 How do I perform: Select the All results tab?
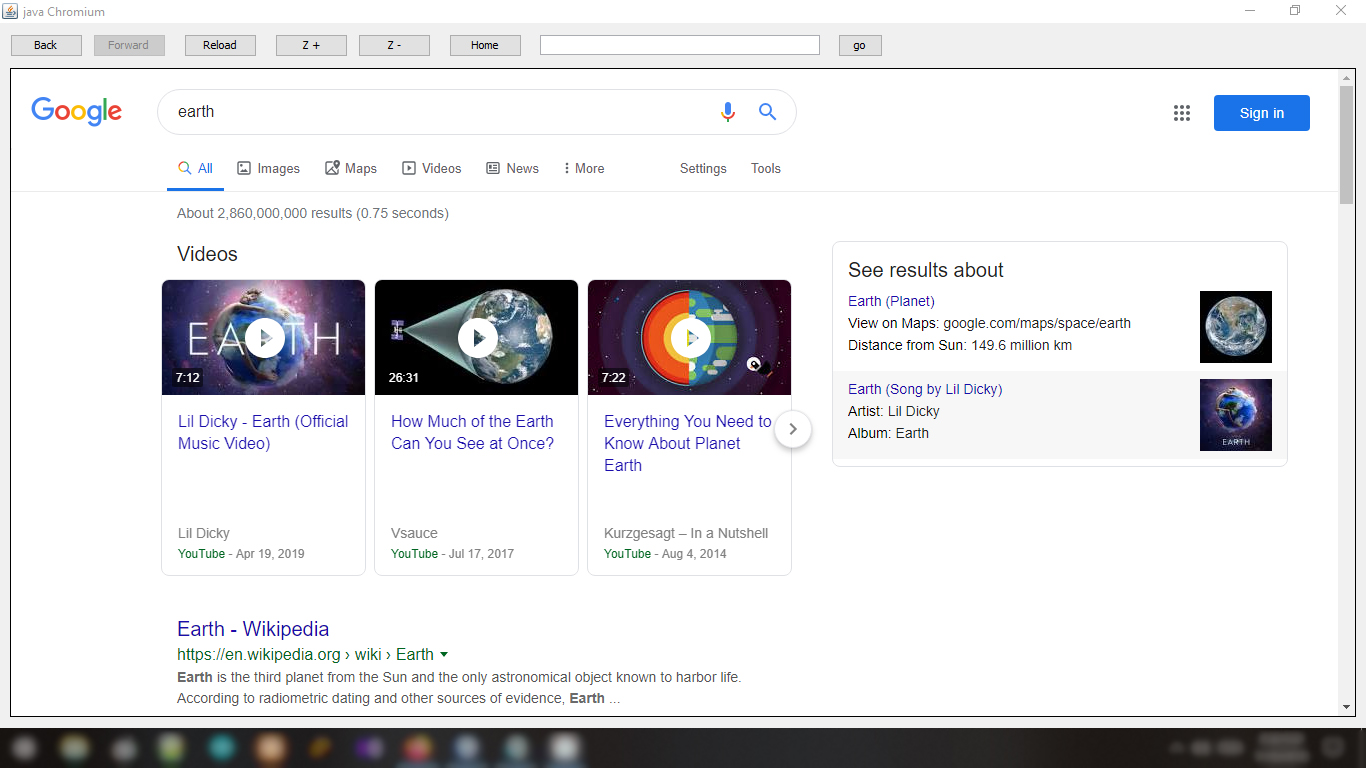pos(195,168)
